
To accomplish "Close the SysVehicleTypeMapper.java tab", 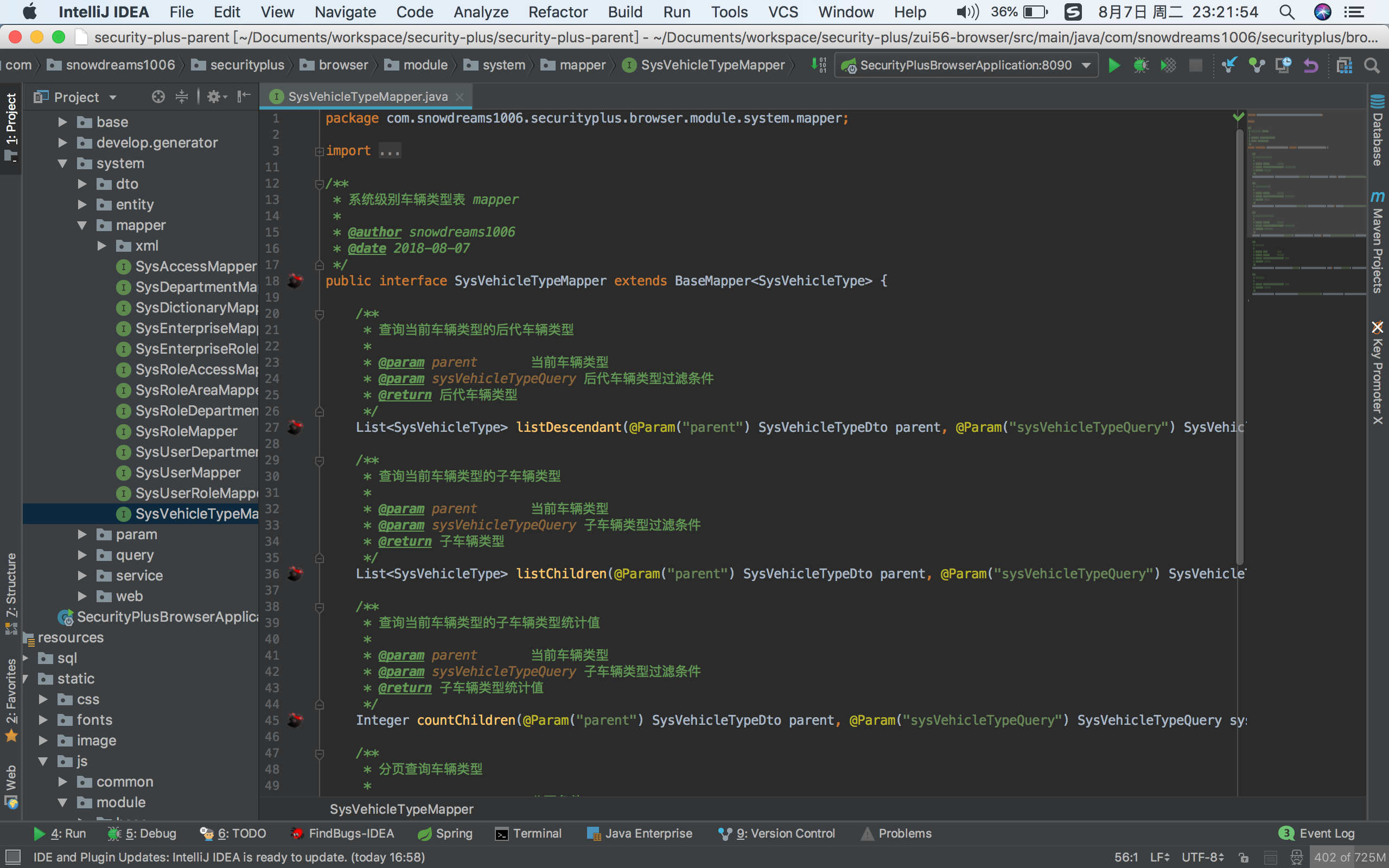I will [459, 97].
